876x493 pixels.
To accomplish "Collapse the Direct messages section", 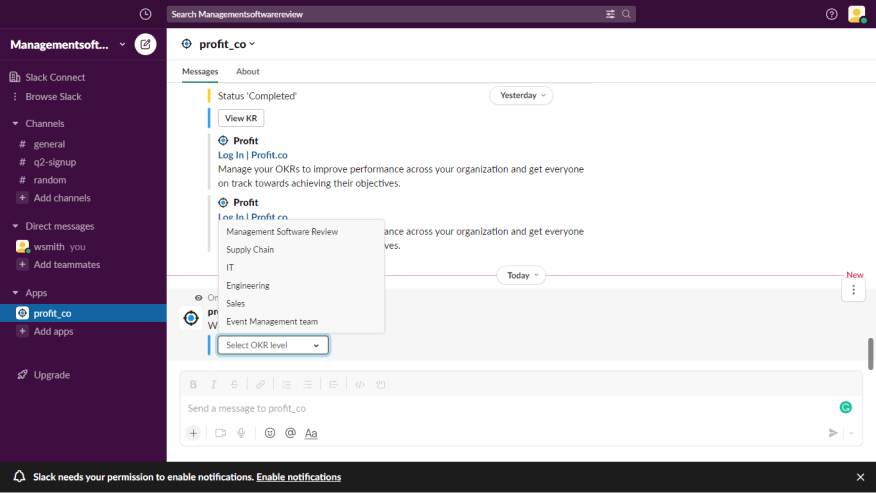I will [15, 226].
